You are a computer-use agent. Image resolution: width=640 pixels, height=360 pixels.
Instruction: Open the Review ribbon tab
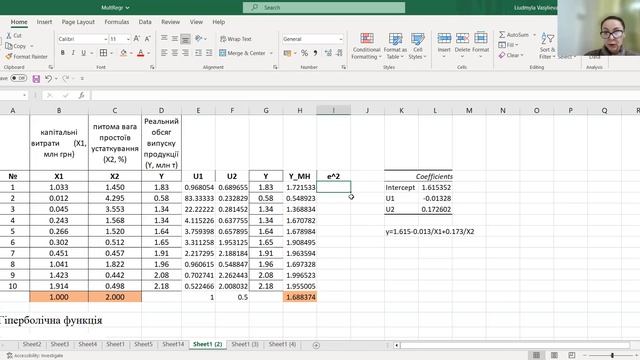click(x=170, y=22)
